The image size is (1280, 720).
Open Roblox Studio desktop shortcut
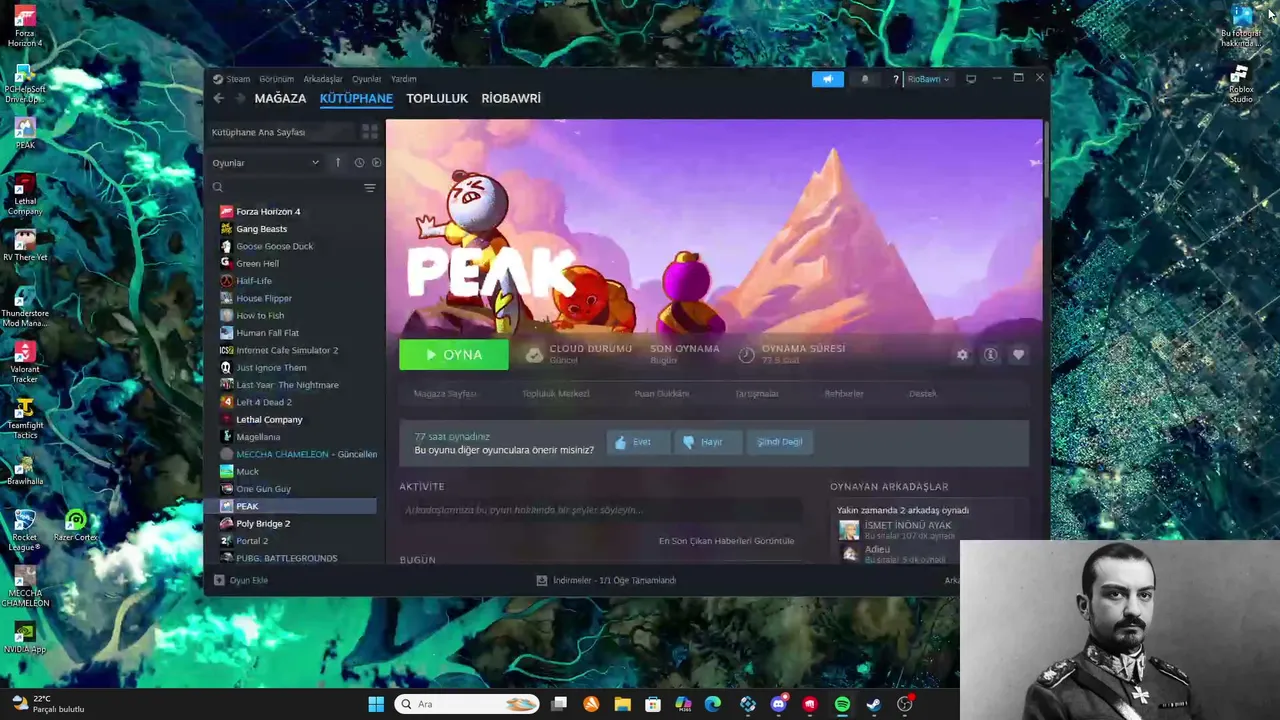click(1240, 84)
